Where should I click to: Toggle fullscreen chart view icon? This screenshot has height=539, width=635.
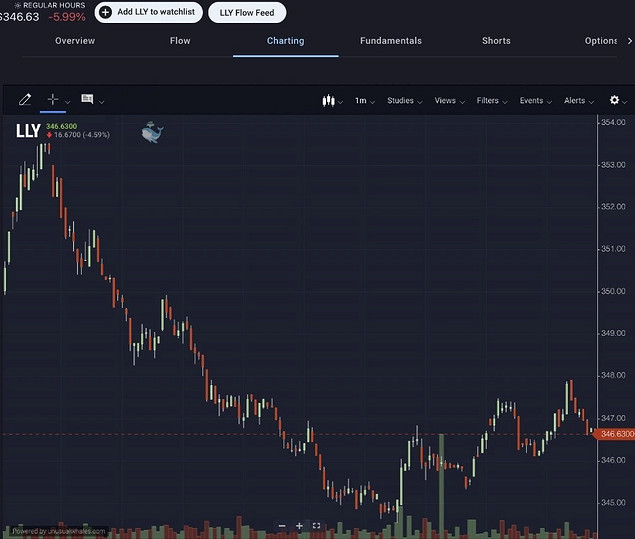(x=317, y=525)
